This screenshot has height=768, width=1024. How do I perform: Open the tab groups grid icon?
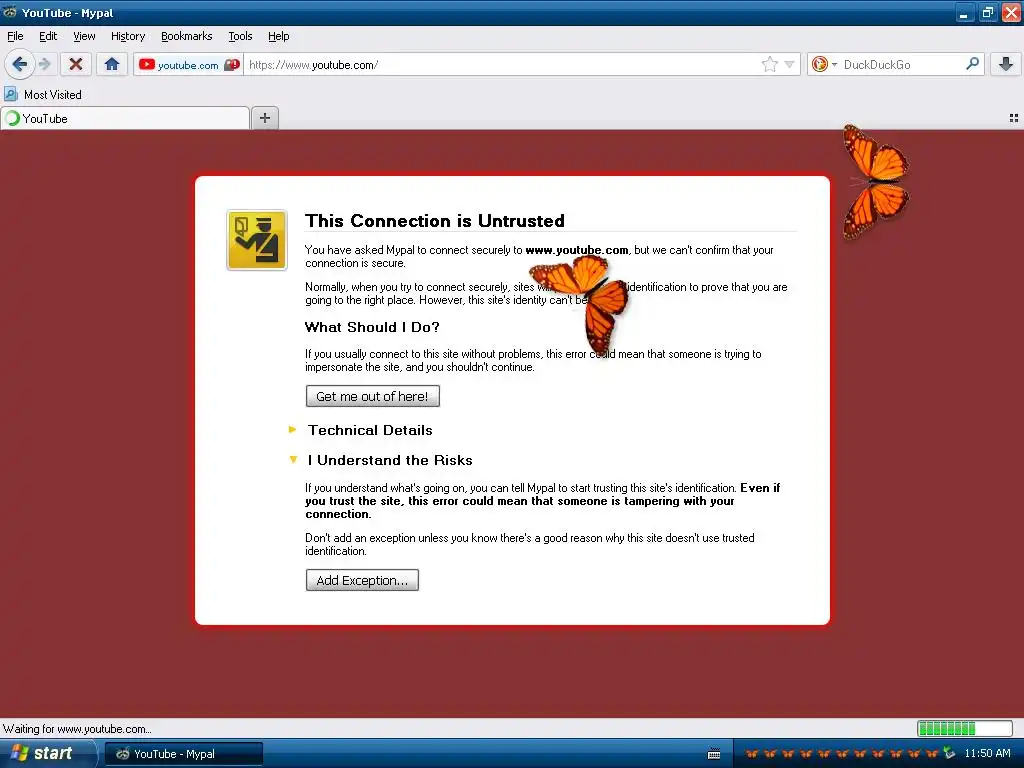[x=1014, y=118]
